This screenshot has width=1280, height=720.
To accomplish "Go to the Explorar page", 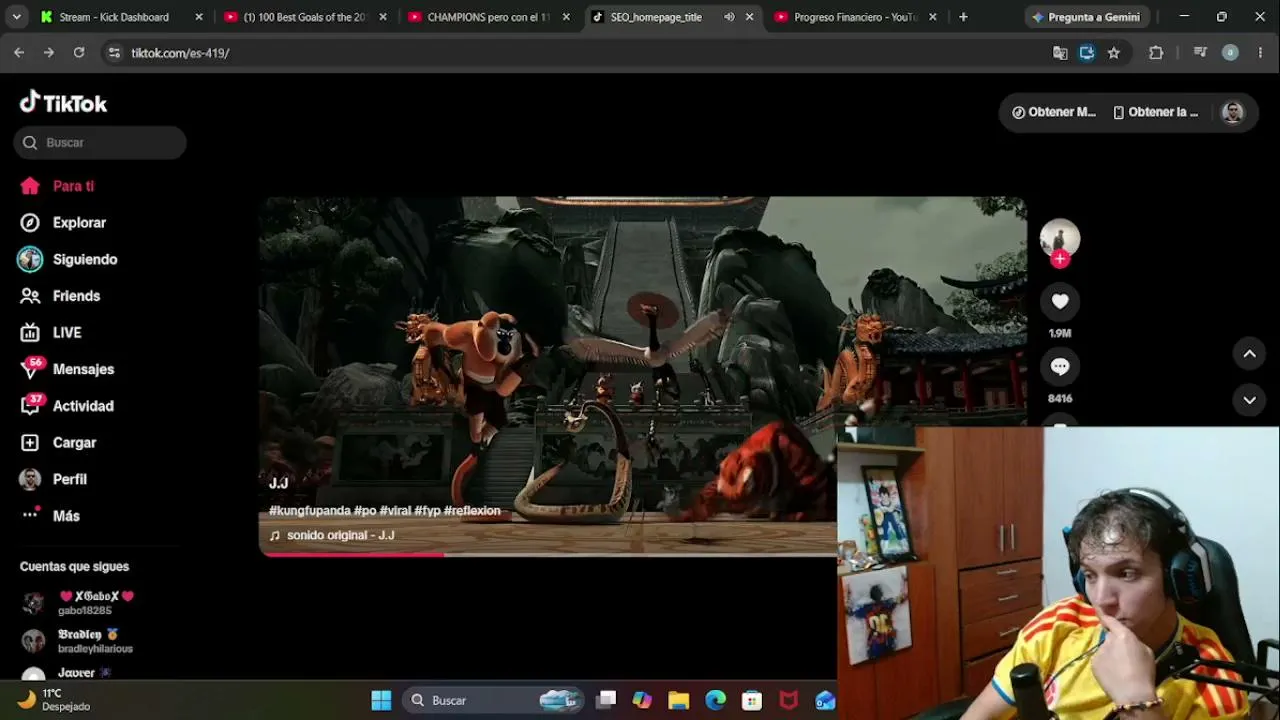I will (x=63, y=223).
